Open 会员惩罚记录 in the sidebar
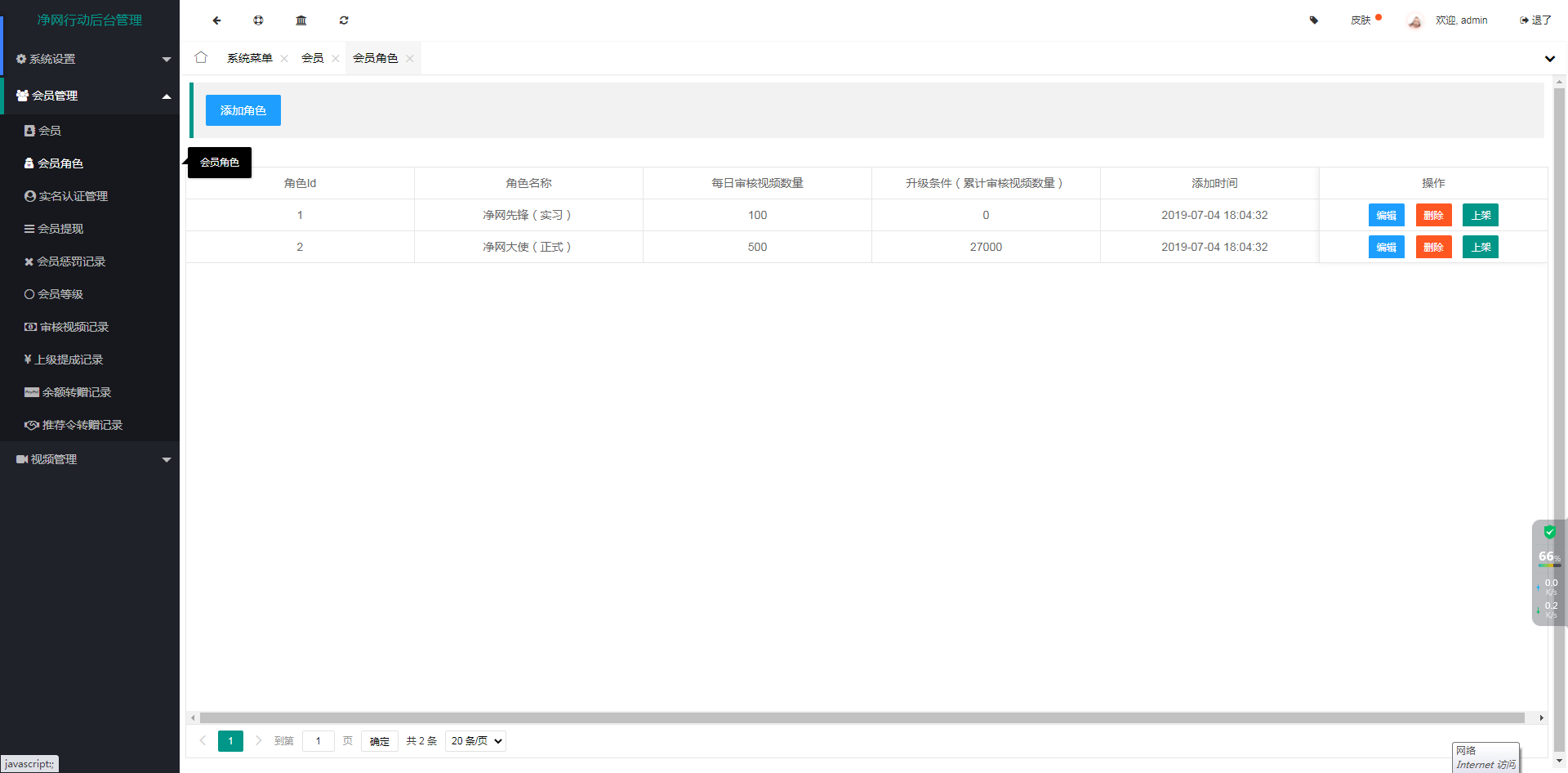 point(90,261)
